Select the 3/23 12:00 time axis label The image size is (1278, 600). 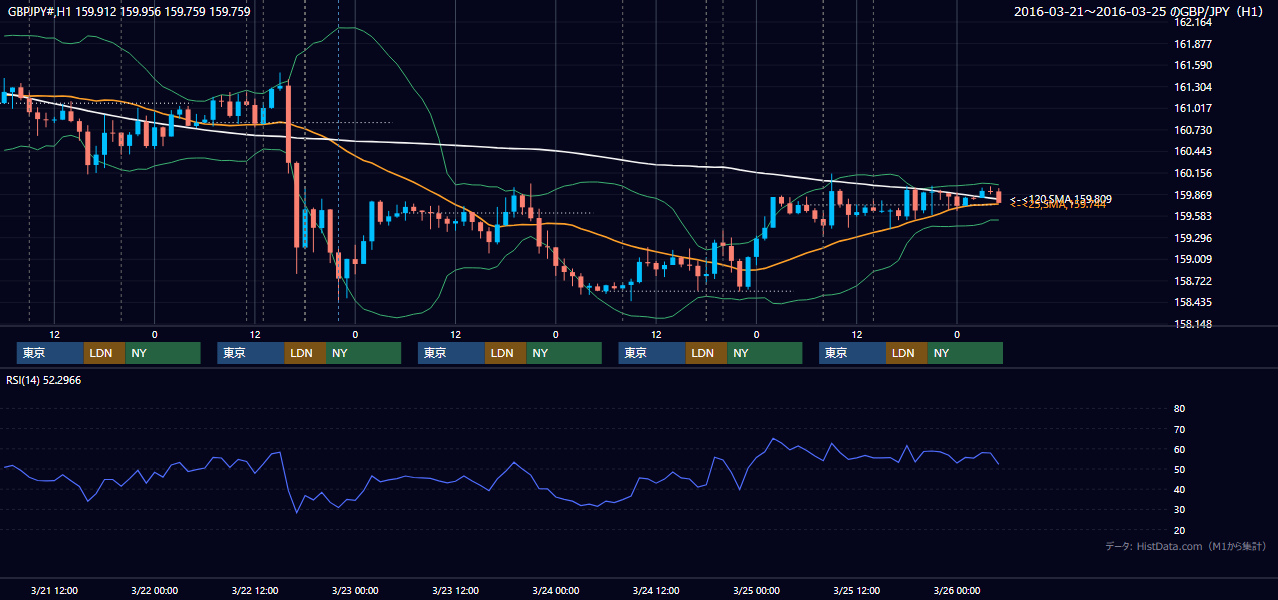(455, 590)
